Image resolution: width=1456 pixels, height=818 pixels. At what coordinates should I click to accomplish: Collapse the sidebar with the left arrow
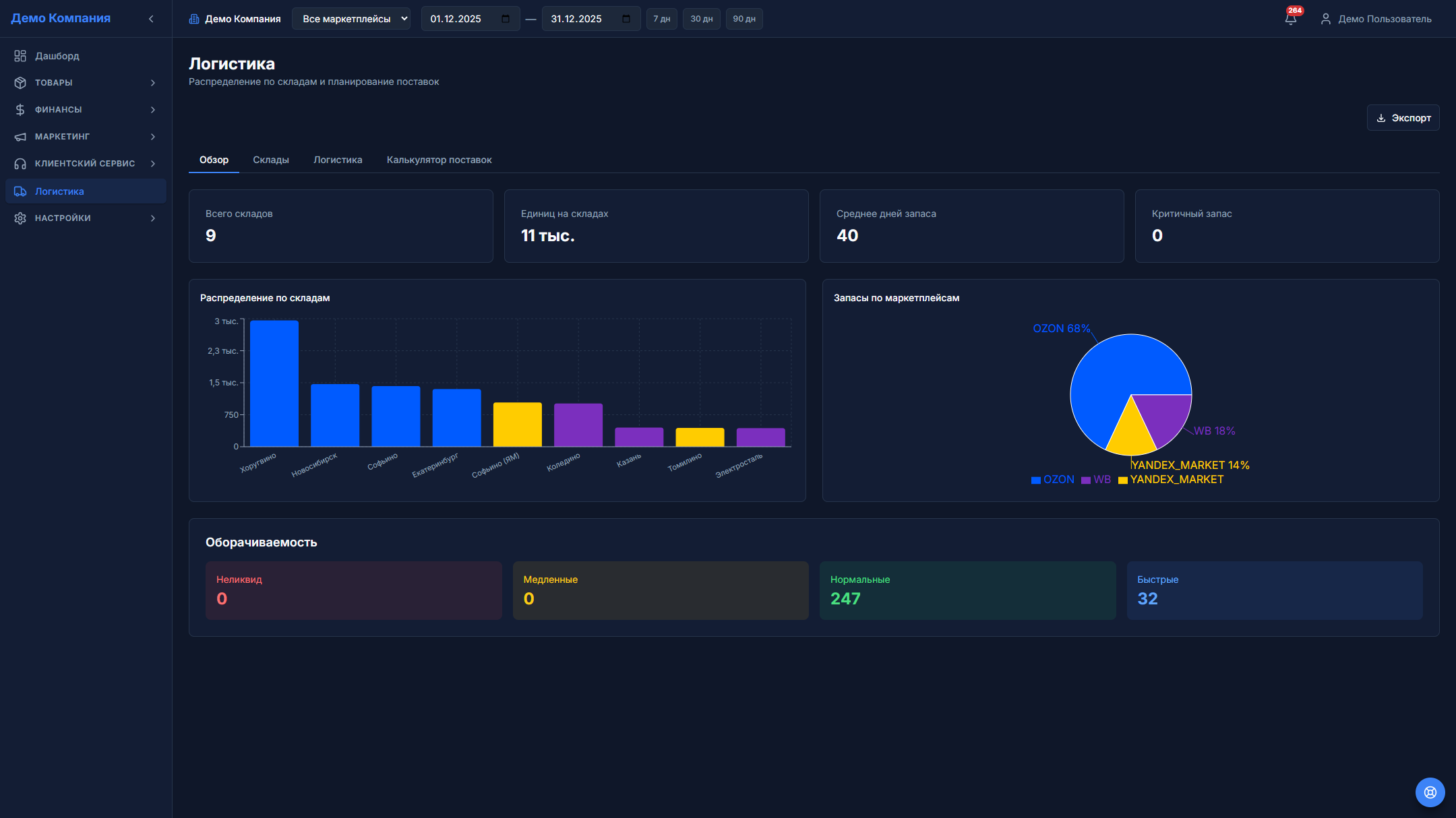[151, 19]
